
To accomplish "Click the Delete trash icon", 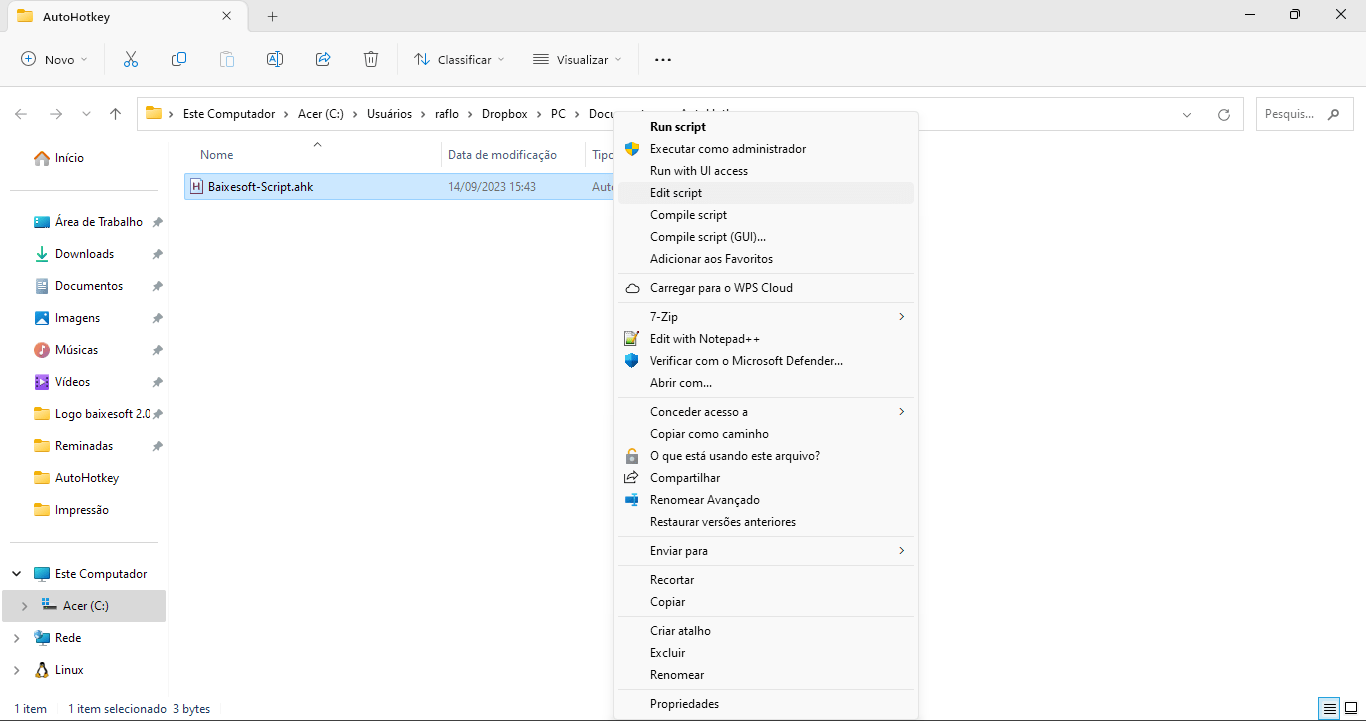I will tap(371, 59).
